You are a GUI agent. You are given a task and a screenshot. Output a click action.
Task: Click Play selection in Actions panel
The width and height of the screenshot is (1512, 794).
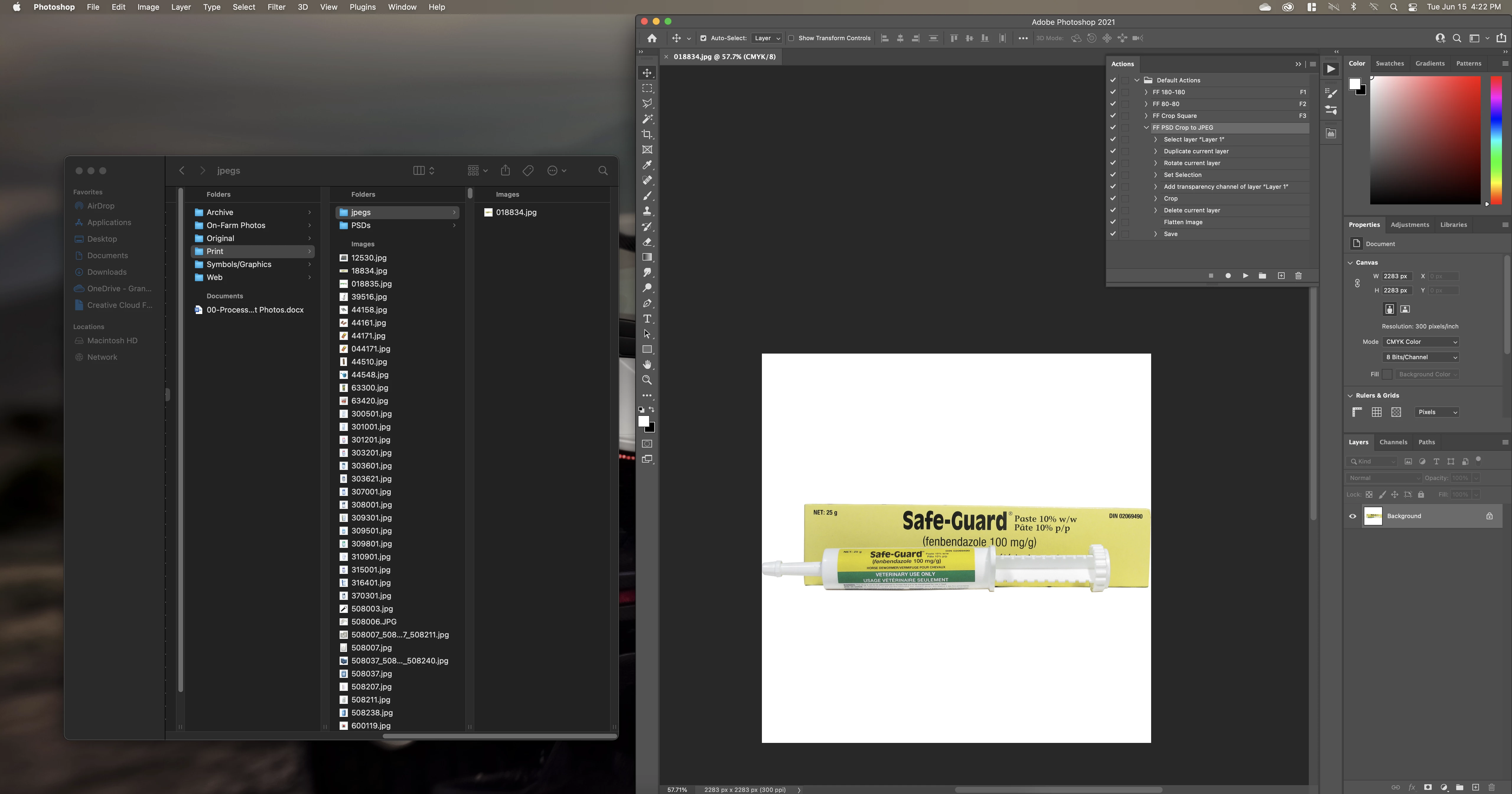(x=1245, y=275)
